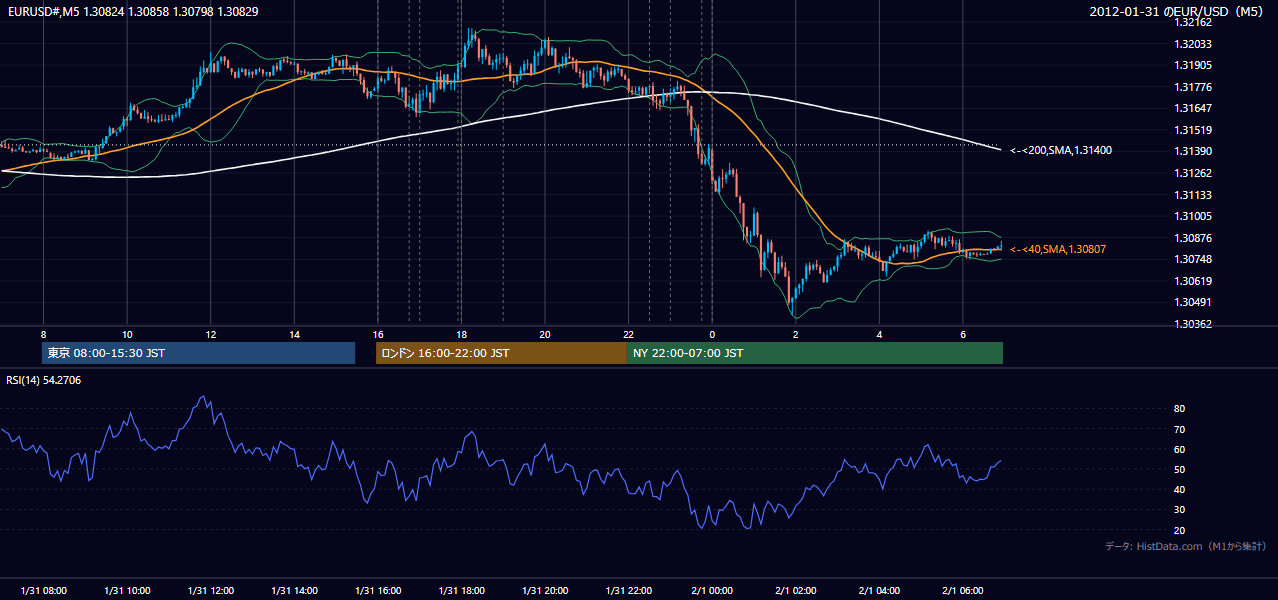Screen dimensions: 1278x600
Task: Click price axis value 1.30362
Action: tap(1192, 324)
